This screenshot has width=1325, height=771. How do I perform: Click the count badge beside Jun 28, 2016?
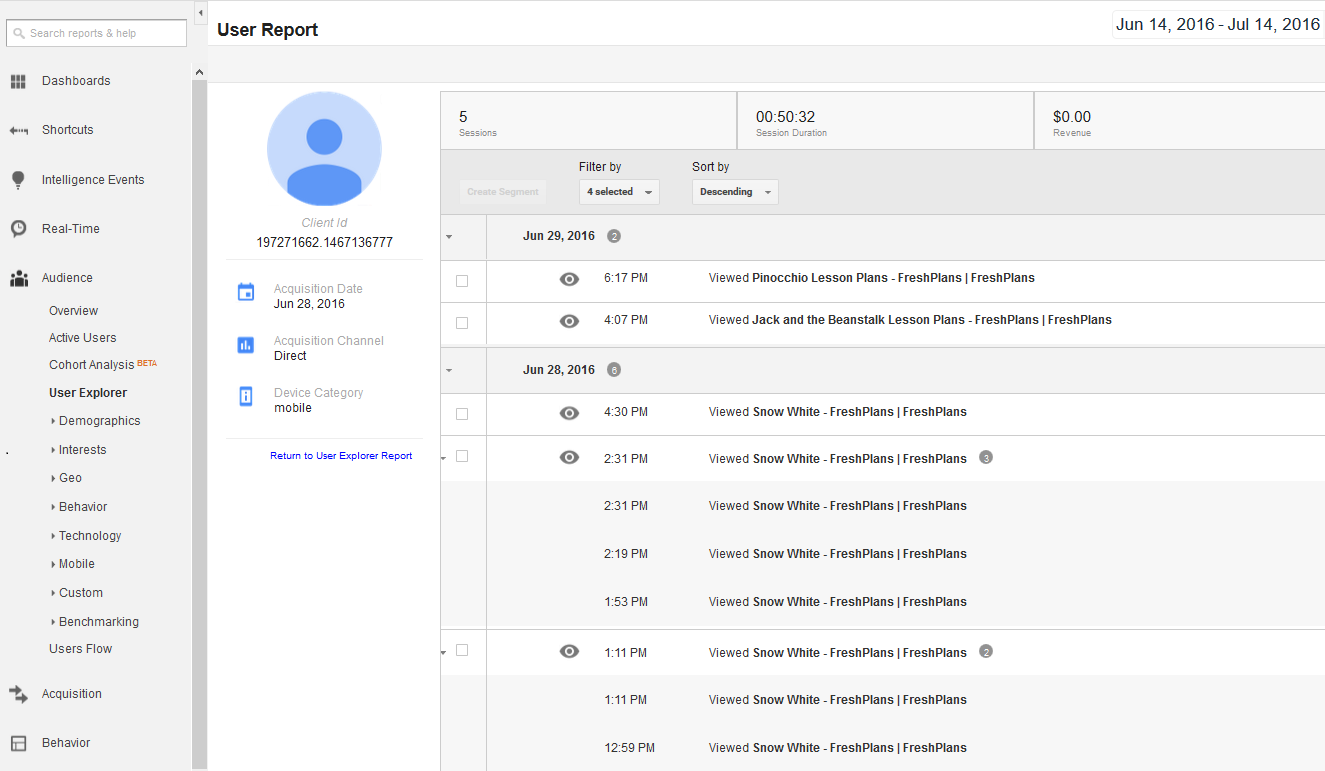[614, 370]
